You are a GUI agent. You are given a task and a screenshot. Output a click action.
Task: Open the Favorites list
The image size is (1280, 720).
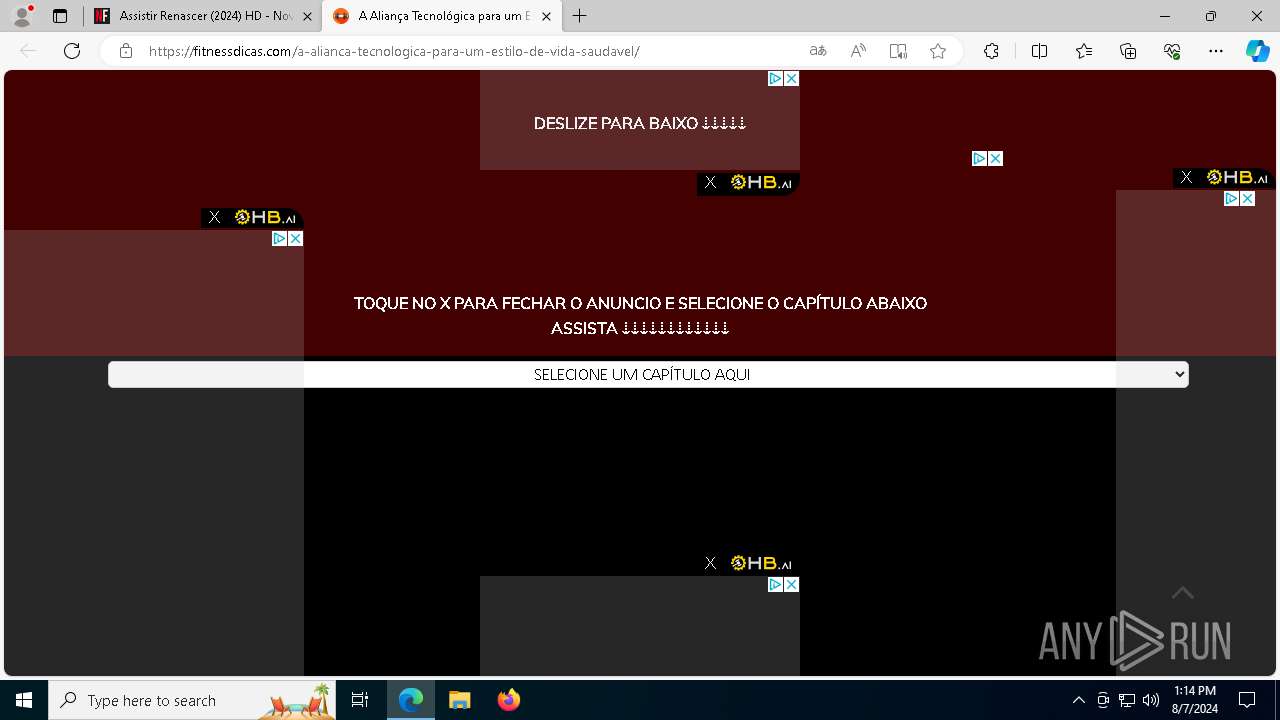[x=1084, y=51]
